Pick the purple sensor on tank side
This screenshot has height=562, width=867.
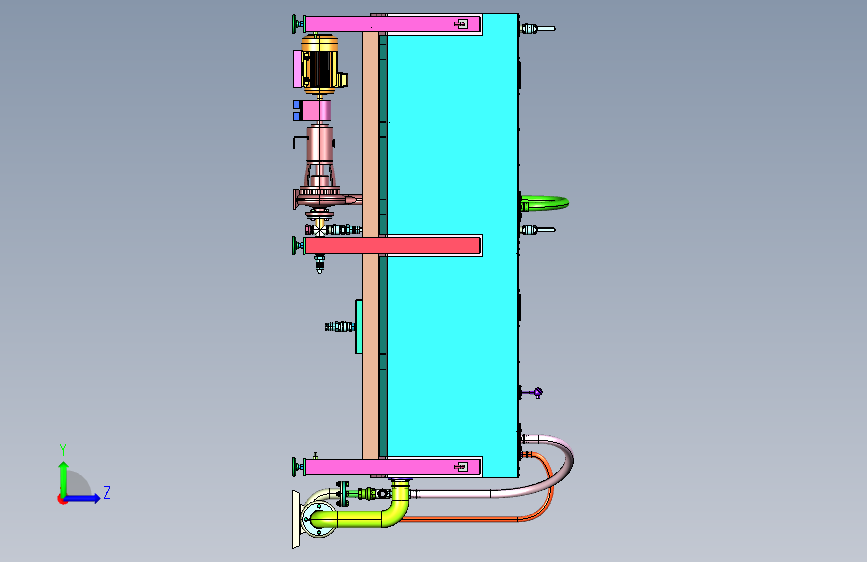click(x=536, y=393)
